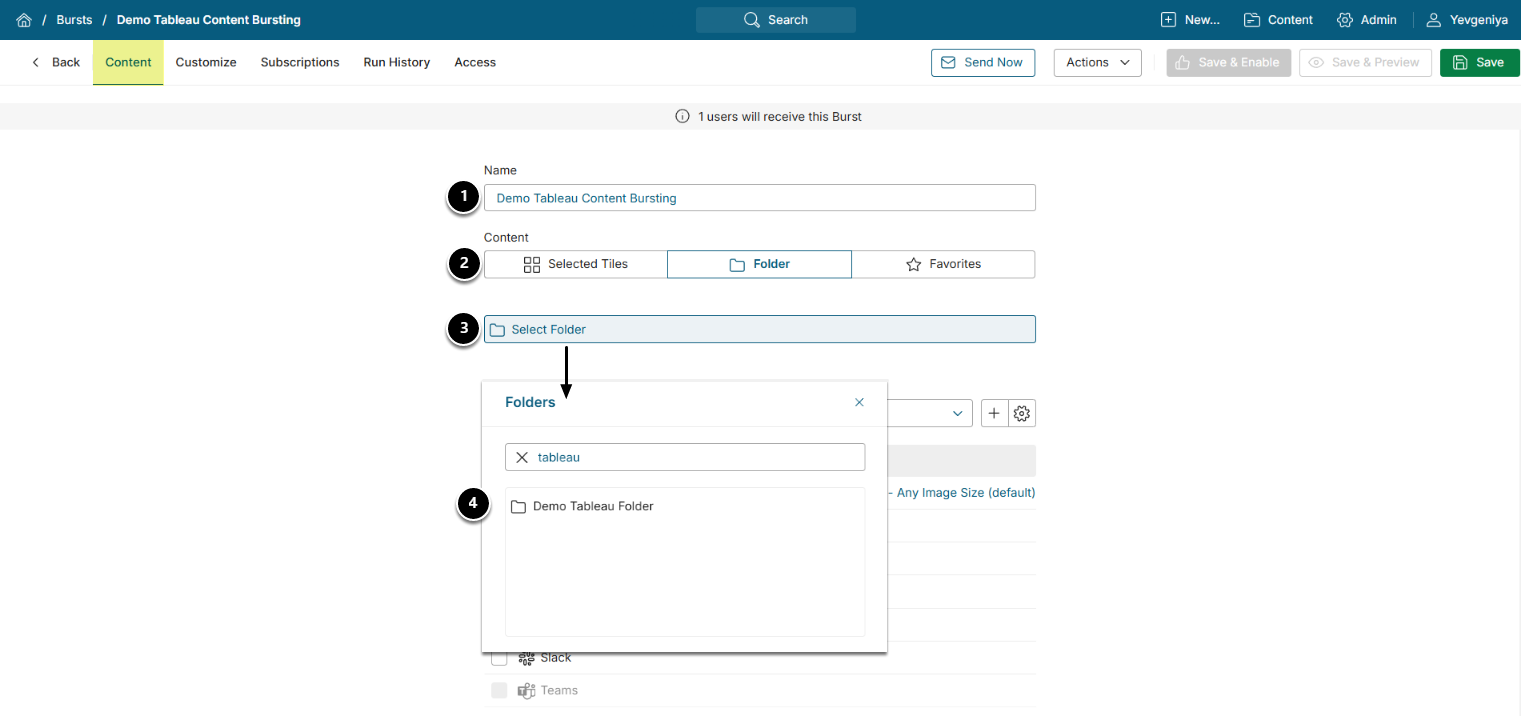Click the folder search field containing tableau
Screen dimensions: 1521x716
(x=685, y=457)
